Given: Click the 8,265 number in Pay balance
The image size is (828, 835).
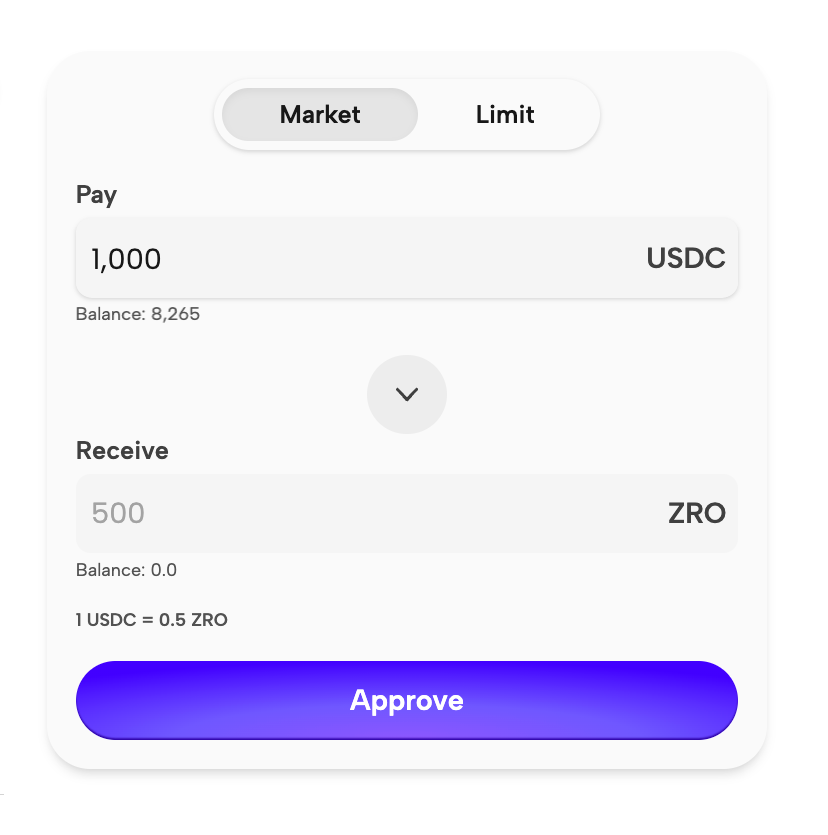Looking at the screenshot, I should point(175,314).
